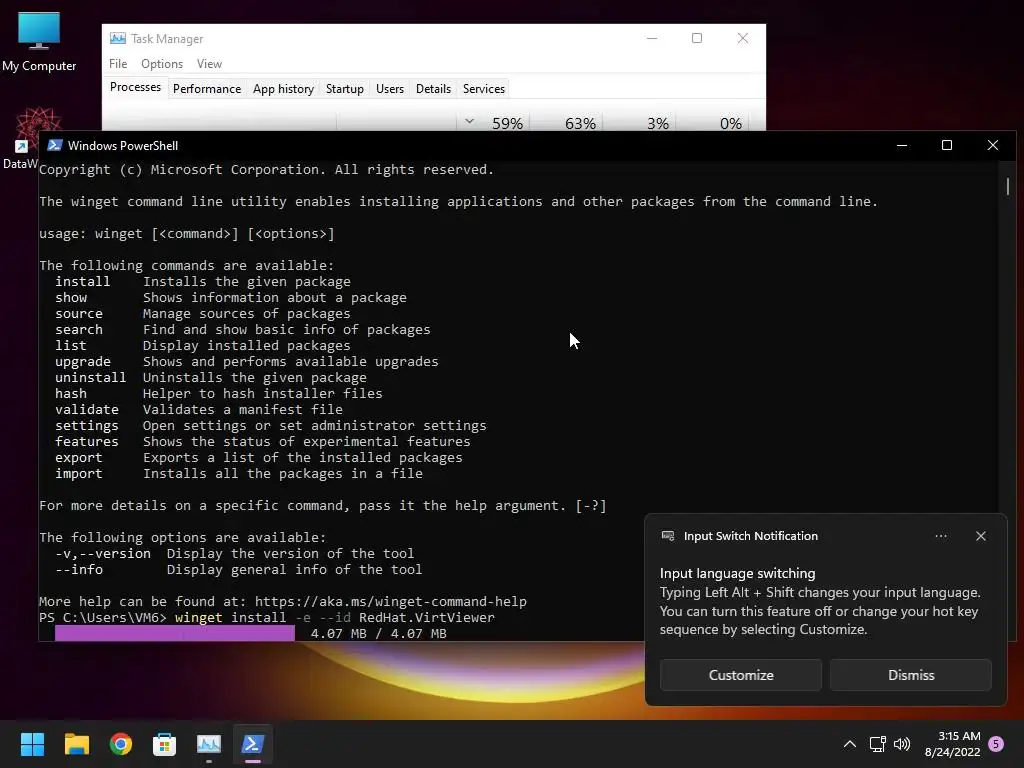1024x768 pixels.
Task: Click the 'uninstall' command in the list
Action: pyautogui.click(x=90, y=377)
